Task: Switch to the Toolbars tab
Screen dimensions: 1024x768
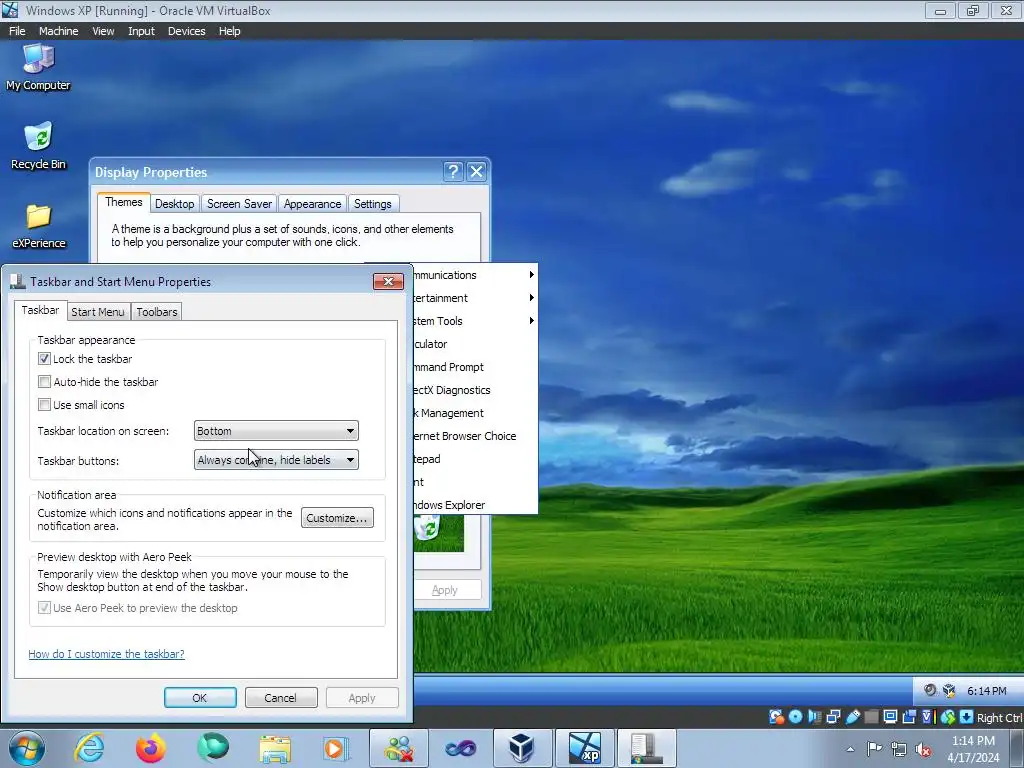Action: coord(157,312)
